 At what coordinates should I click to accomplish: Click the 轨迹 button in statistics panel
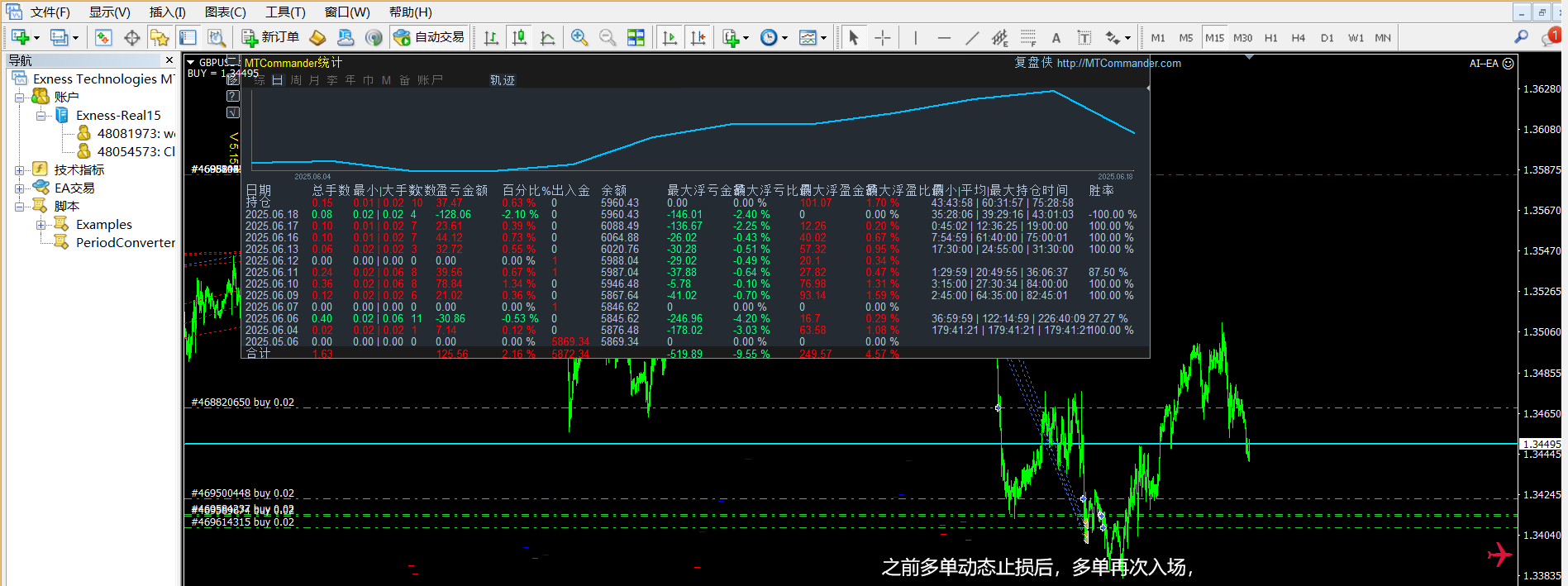point(503,80)
